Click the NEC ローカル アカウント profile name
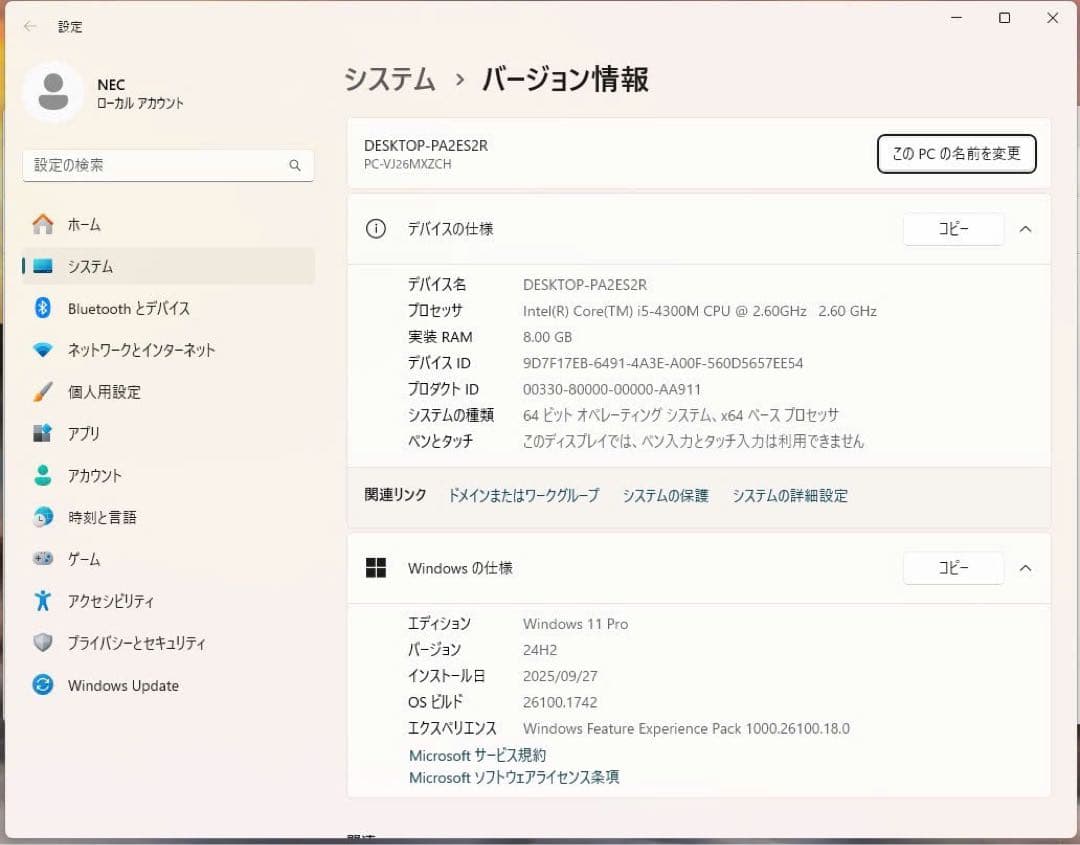Screen dimensions: 1080x845 coord(141,94)
